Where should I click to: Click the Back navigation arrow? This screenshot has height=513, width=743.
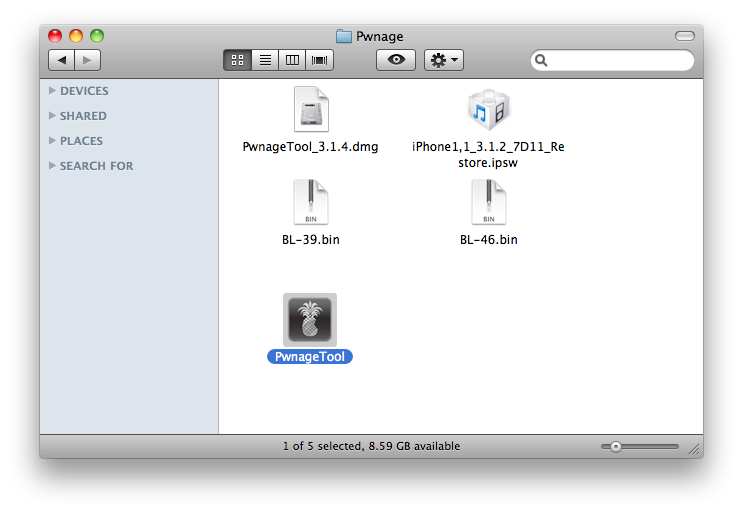pyautogui.click(x=62, y=60)
